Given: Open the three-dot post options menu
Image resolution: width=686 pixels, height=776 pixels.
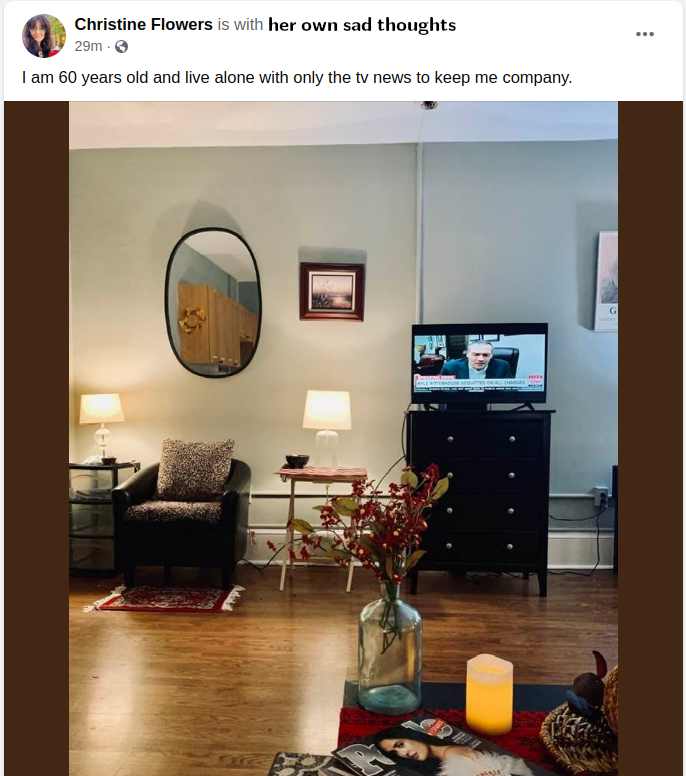Looking at the screenshot, I should (x=644, y=34).
